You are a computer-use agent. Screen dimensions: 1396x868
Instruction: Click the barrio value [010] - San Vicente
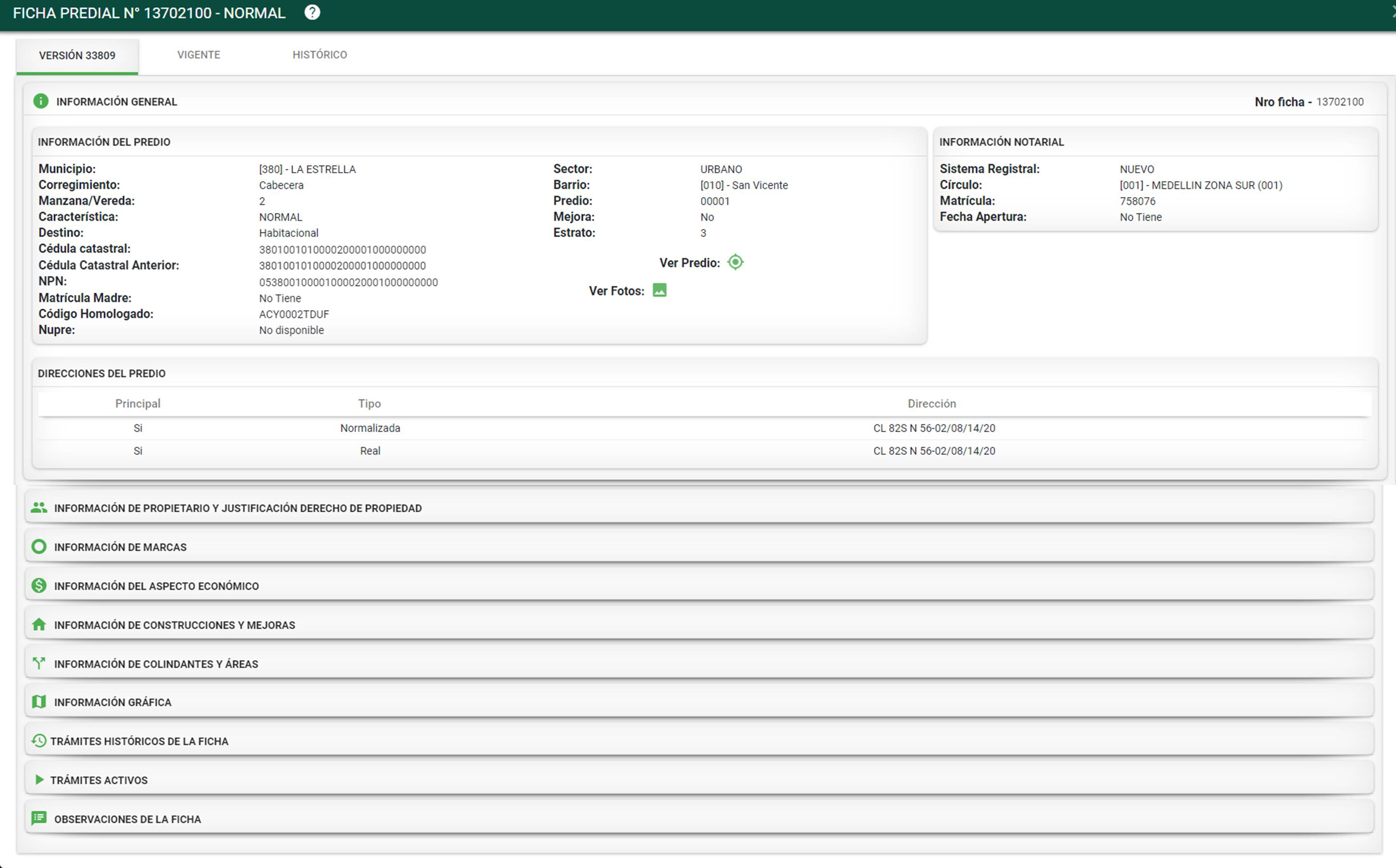tap(744, 185)
